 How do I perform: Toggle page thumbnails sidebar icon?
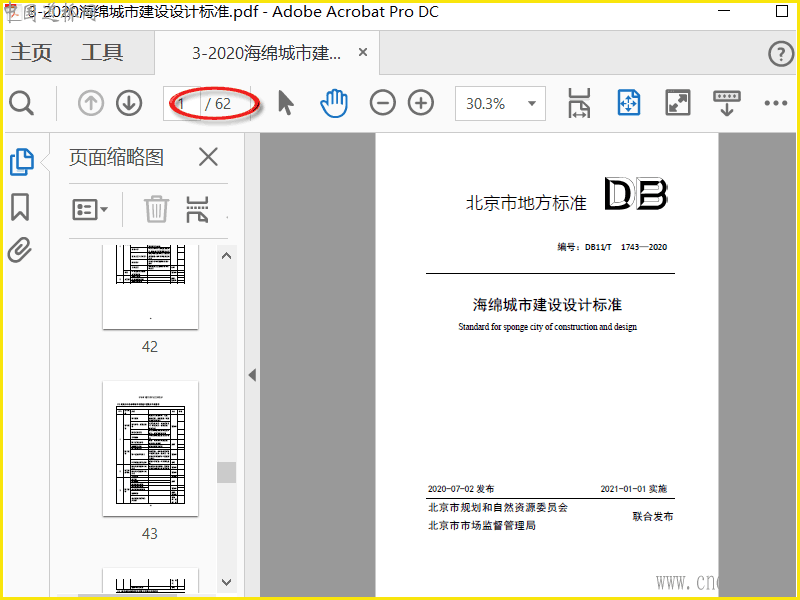(21, 162)
